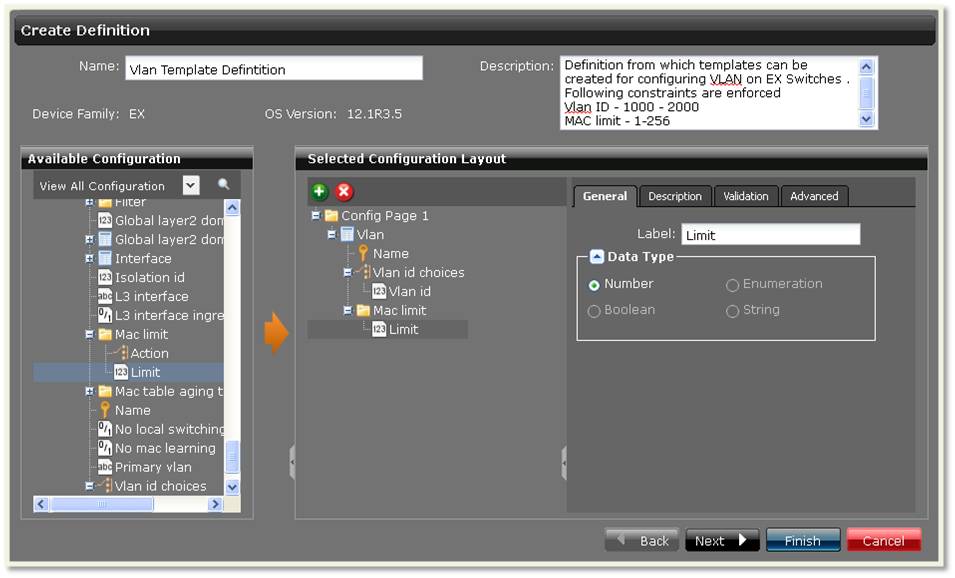This screenshot has width=955, height=578.
Task: Click inside the Description text area
Action: 708,93
